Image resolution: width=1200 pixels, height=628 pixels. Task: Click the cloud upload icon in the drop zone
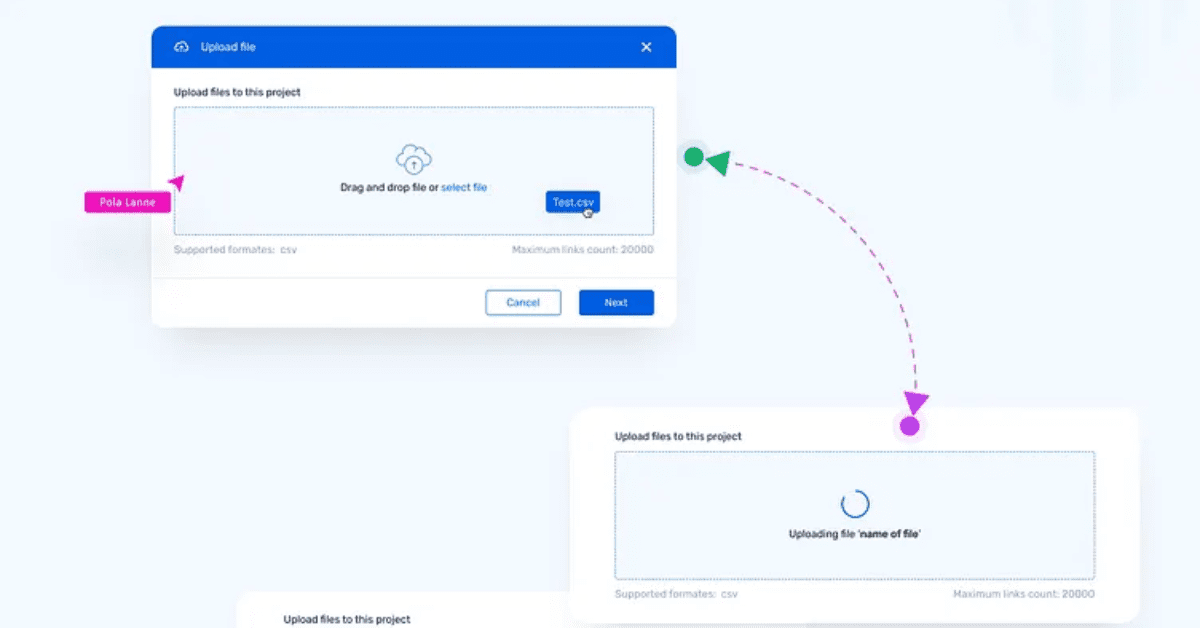(413, 159)
